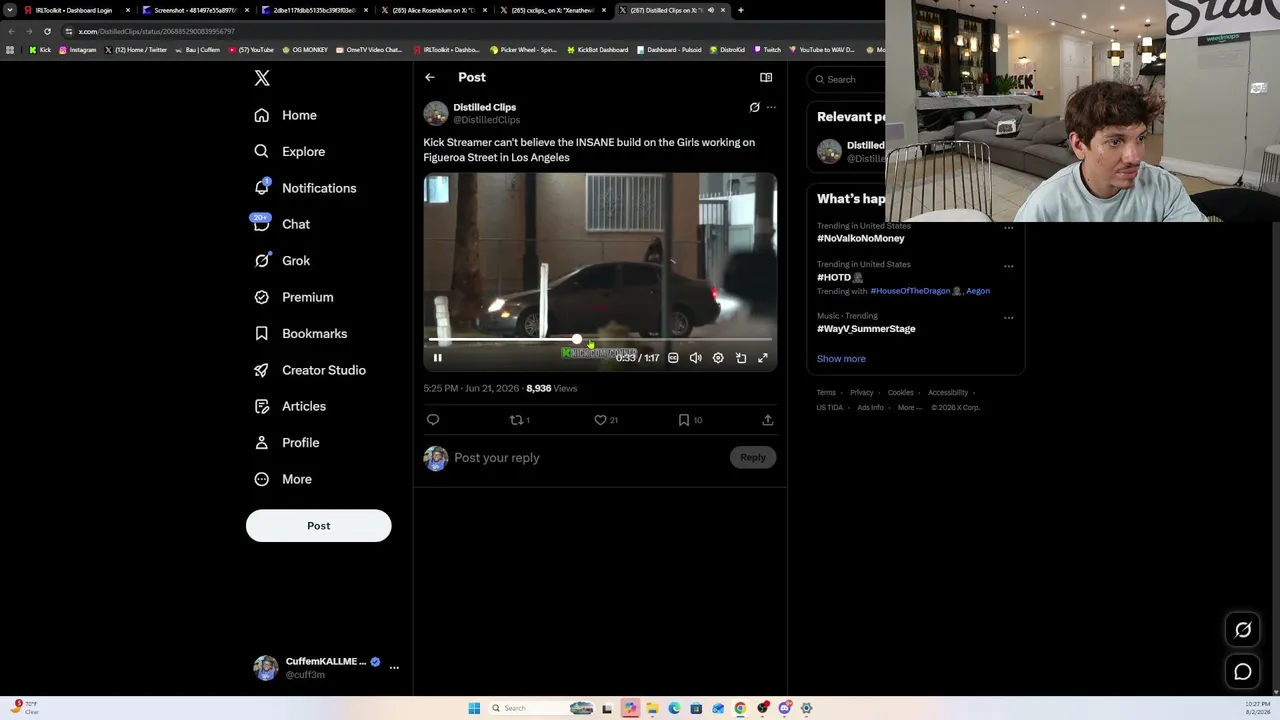1280x720 pixels.
Task: Open the Terms footer link
Action: (x=826, y=393)
